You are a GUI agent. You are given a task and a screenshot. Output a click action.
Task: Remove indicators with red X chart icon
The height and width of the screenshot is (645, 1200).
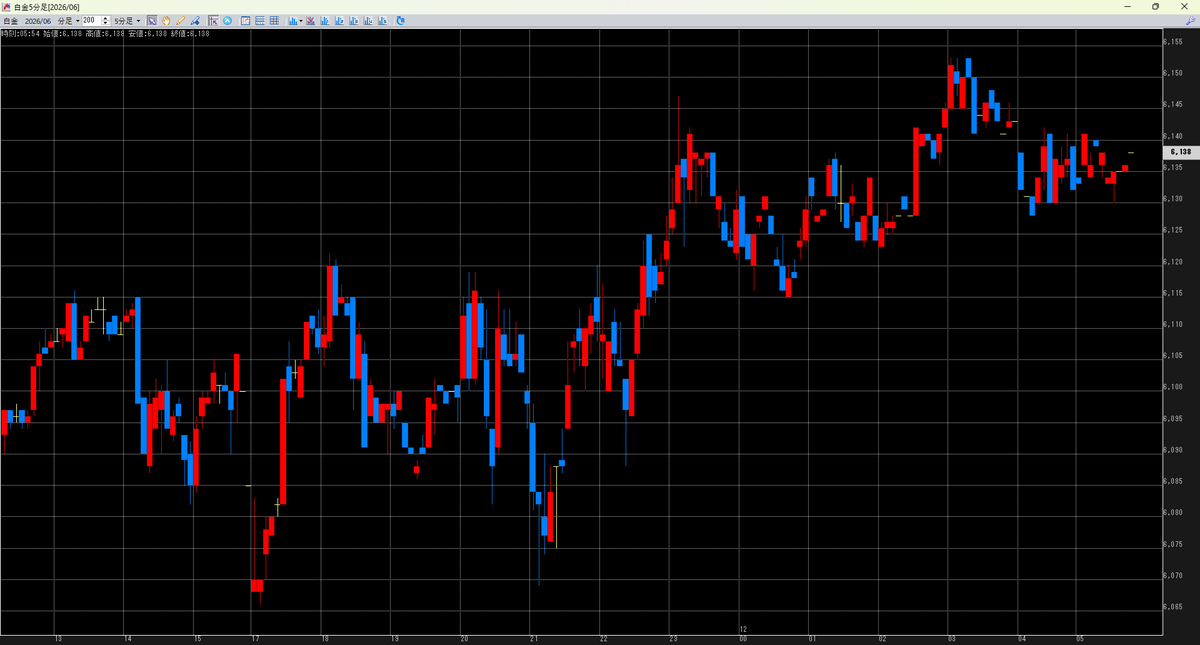click(x=310, y=20)
